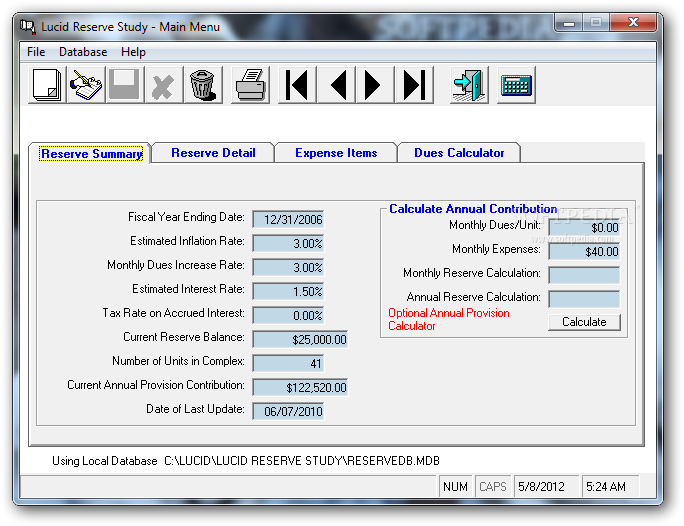
Task: Click the Edit record hand-writing icon
Action: (86, 85)
